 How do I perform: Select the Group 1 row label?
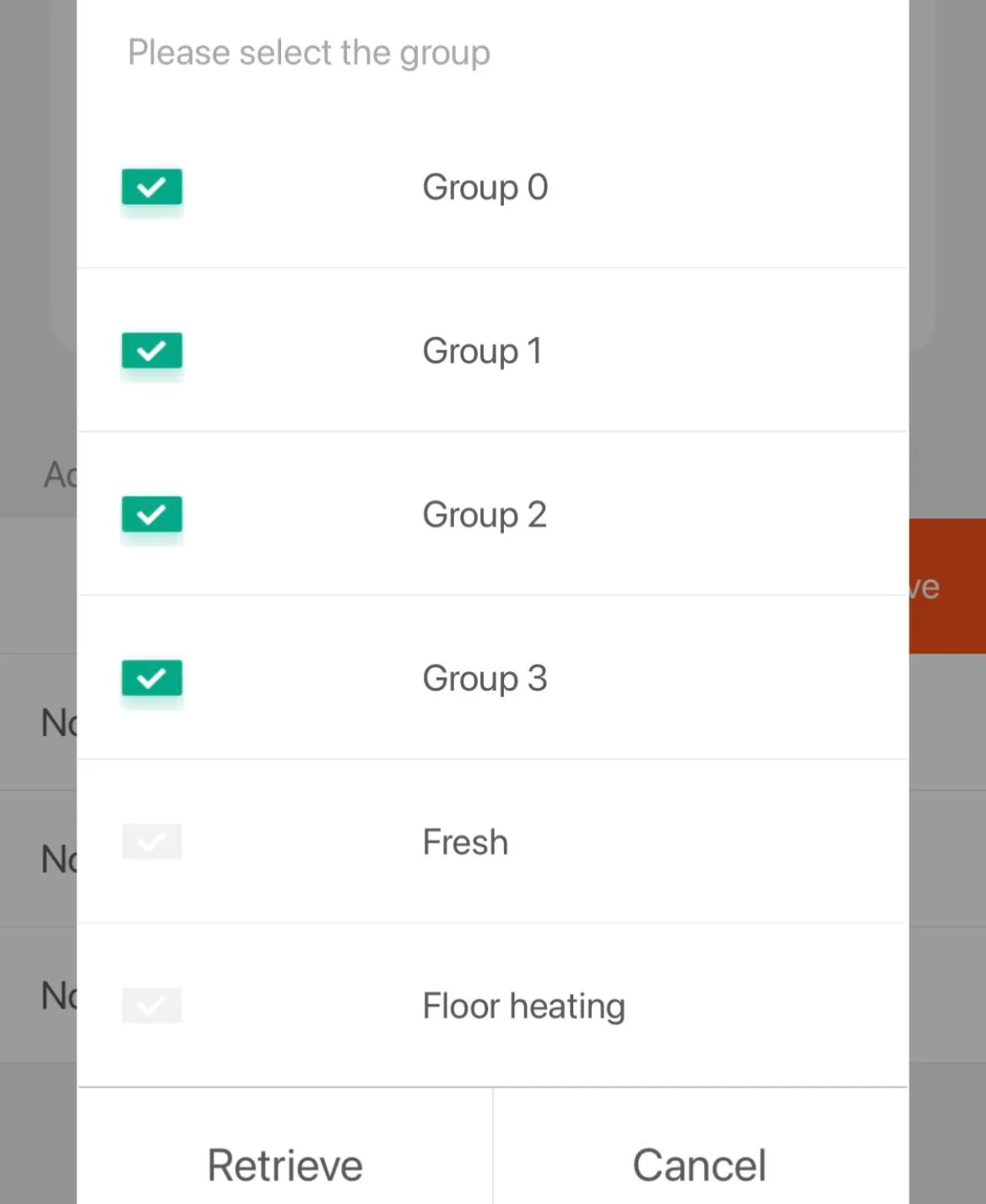click(482, 351)
